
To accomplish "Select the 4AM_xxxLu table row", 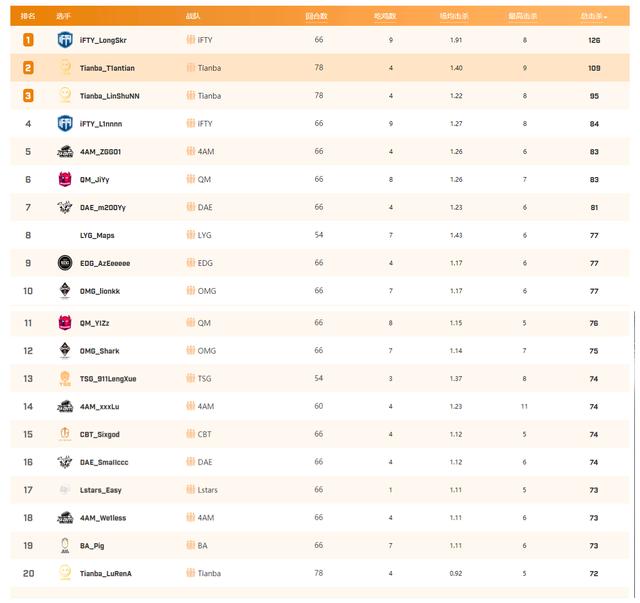I will point(320,407).
